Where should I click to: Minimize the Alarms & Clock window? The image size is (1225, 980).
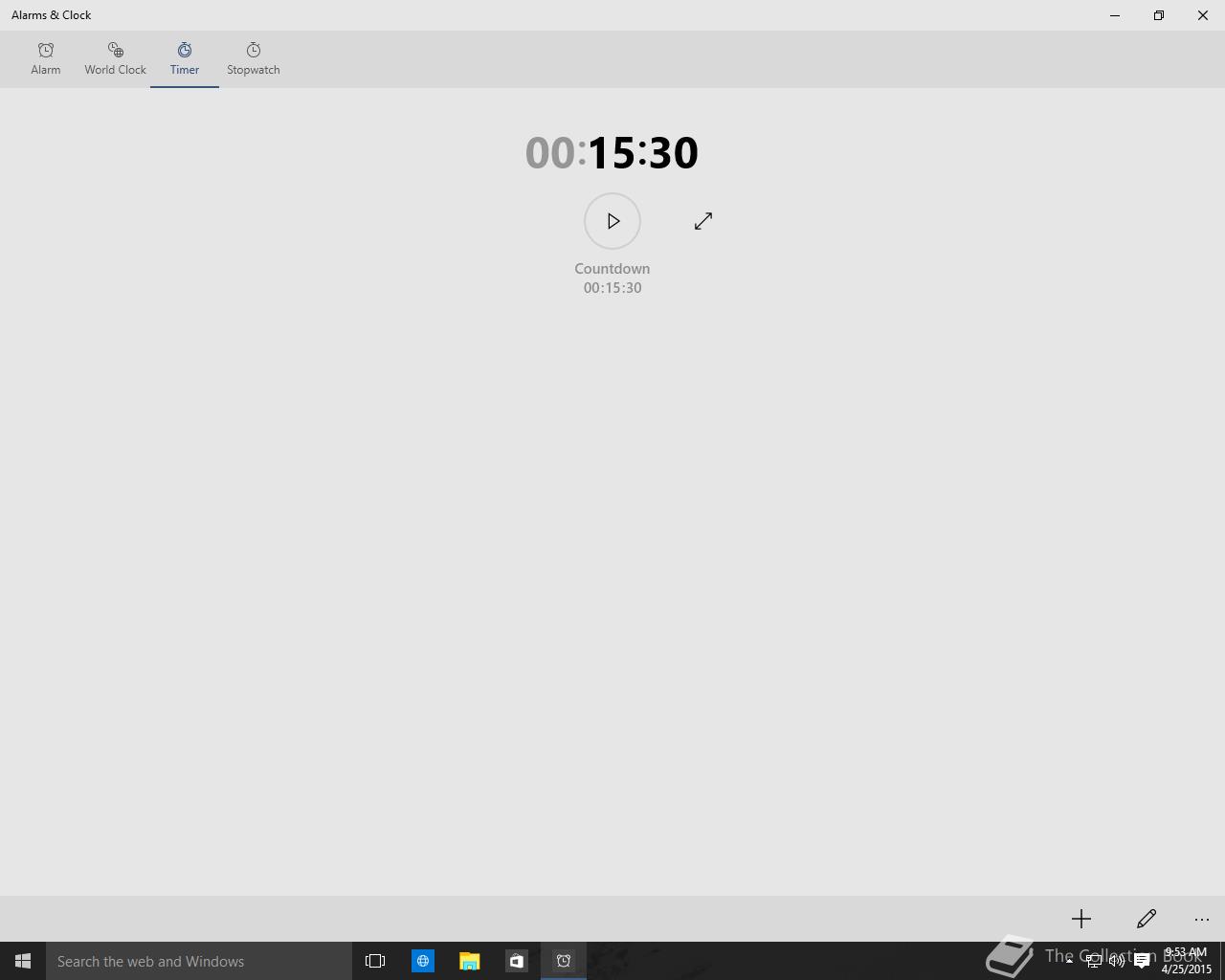click(x=1115, y=15)
